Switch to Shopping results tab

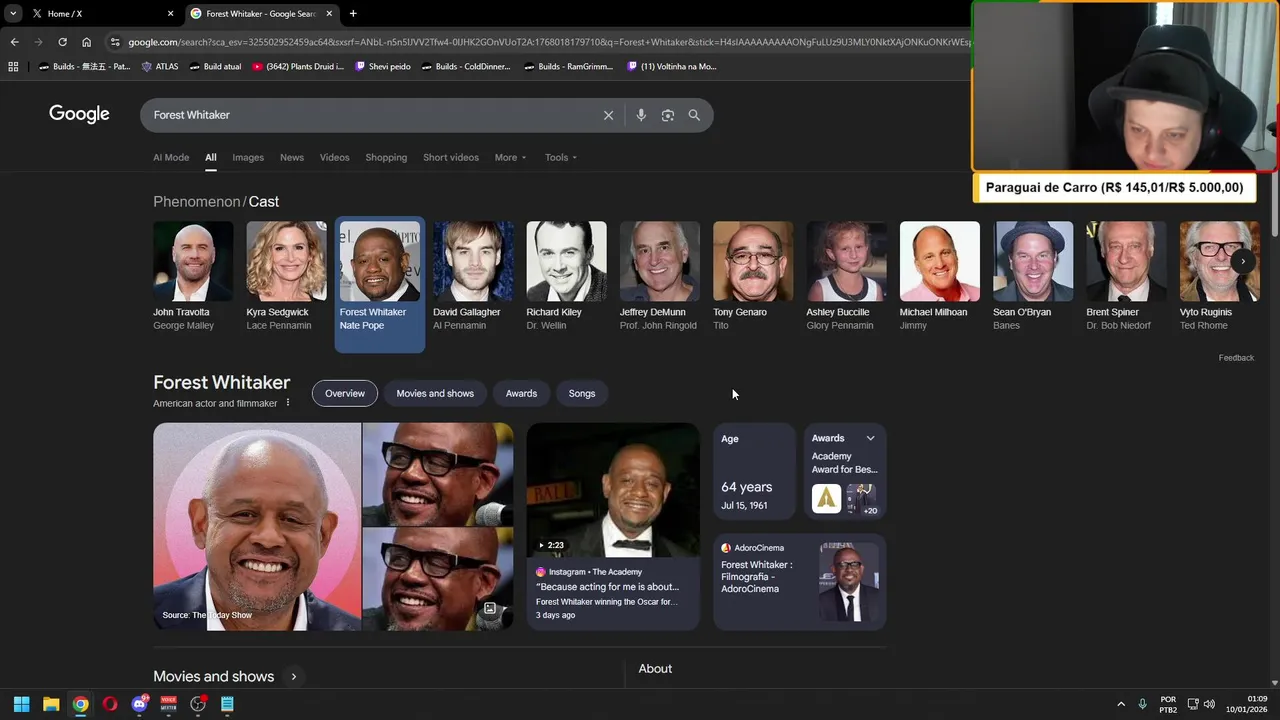click(386, 157)
